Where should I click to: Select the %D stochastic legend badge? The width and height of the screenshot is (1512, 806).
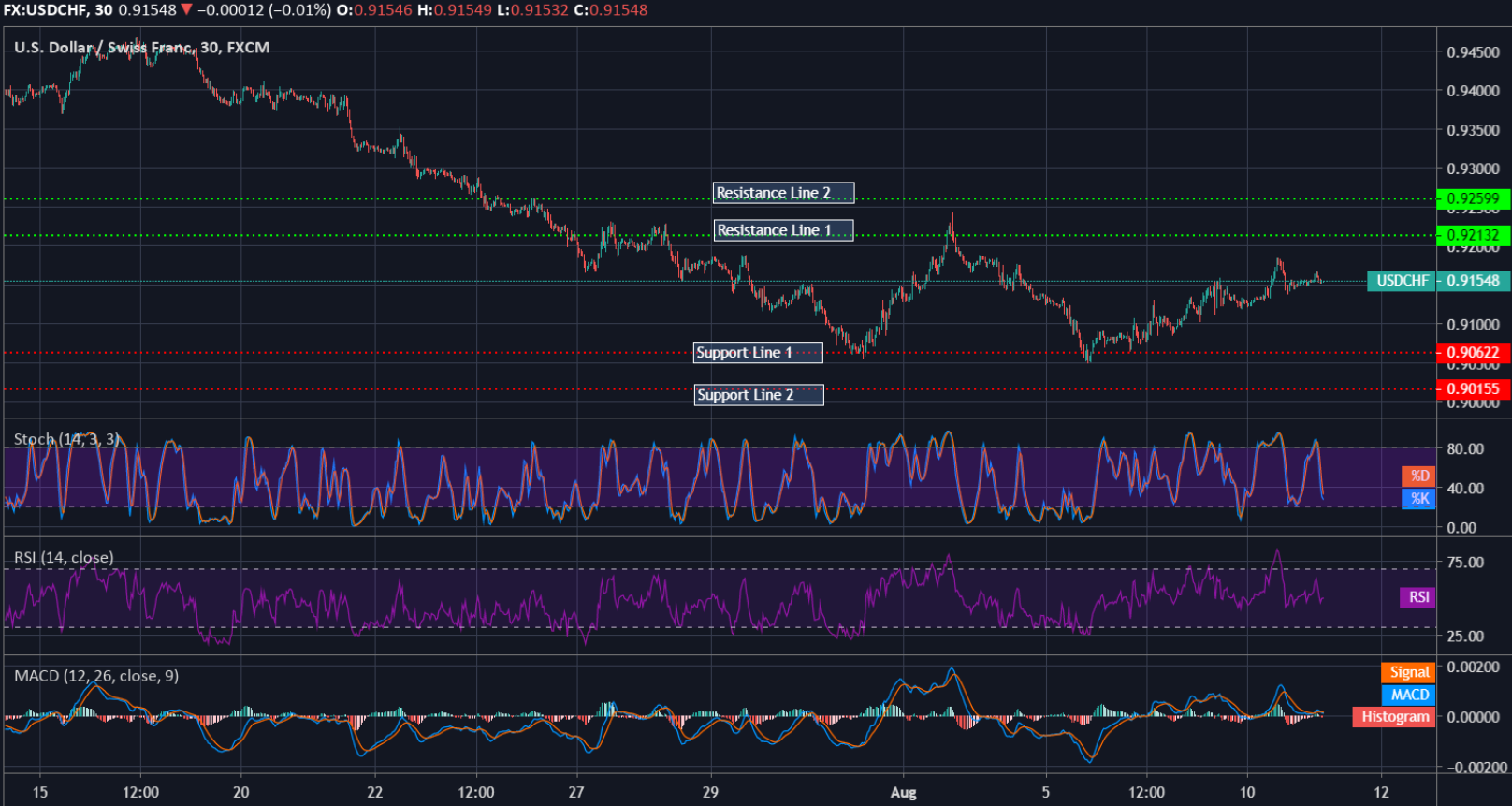tap(1419, 476)
